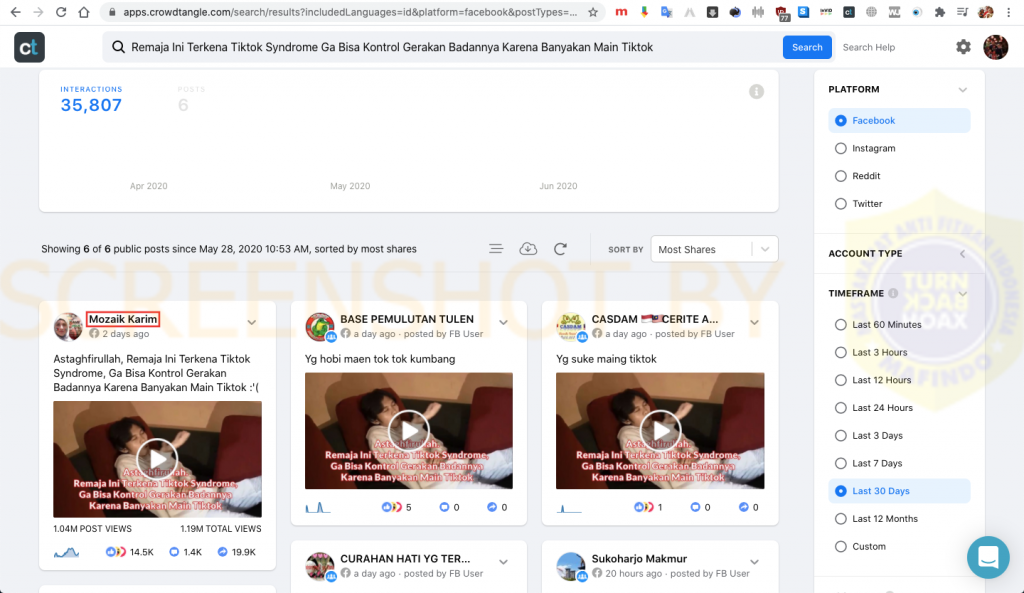Switch to list view layout icon
The height and width of the screenshot is (593, 1024).
[x=496, y=249]
